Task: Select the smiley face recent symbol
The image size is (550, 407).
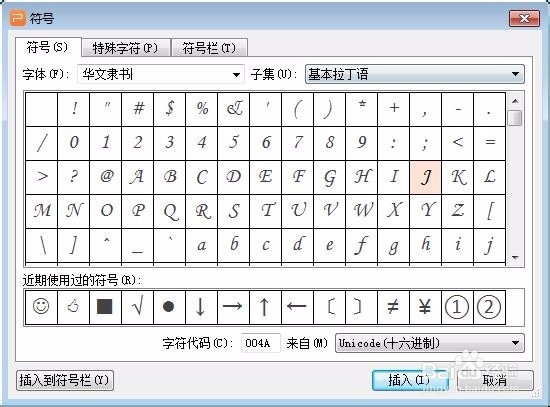Action: [41, 307]
